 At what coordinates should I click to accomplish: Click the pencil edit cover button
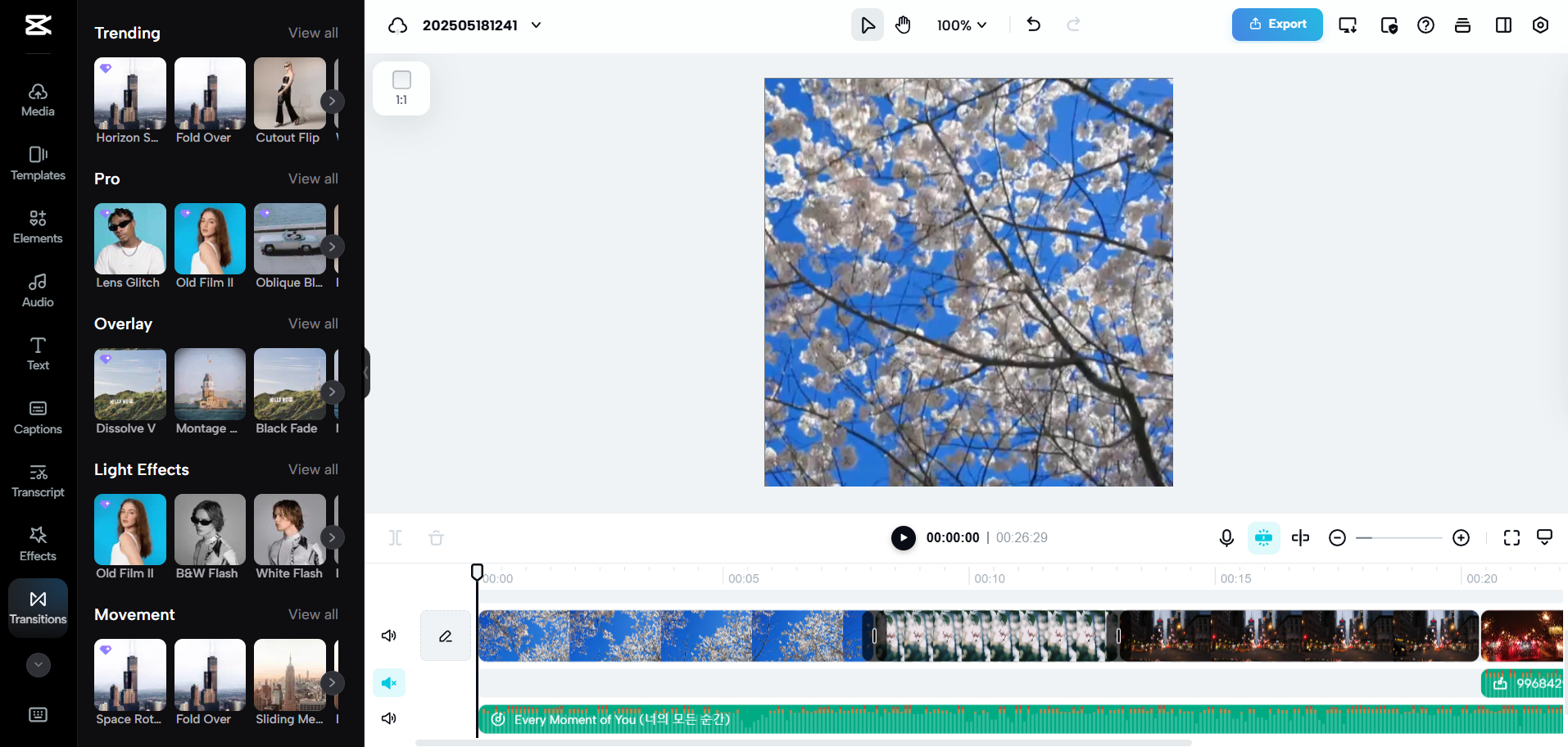click(446, 636)
